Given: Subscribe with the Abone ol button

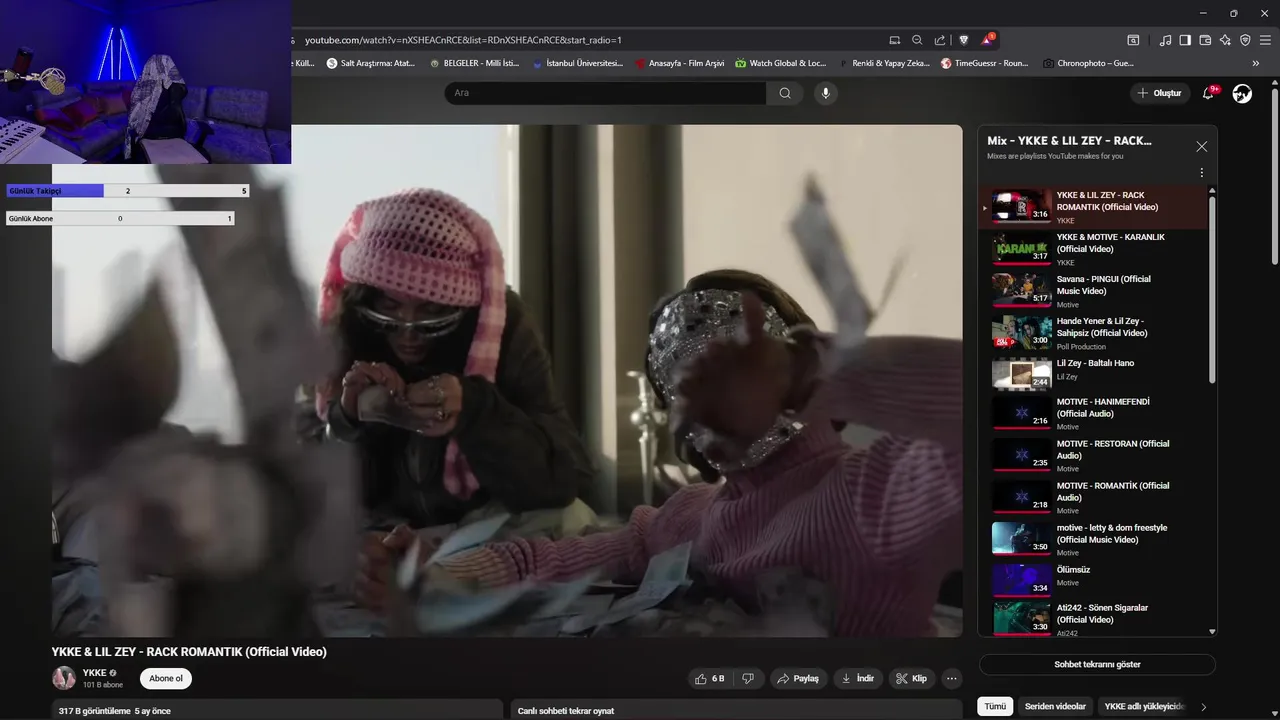Looking at the screenshot, I should [x=166, y=678].
